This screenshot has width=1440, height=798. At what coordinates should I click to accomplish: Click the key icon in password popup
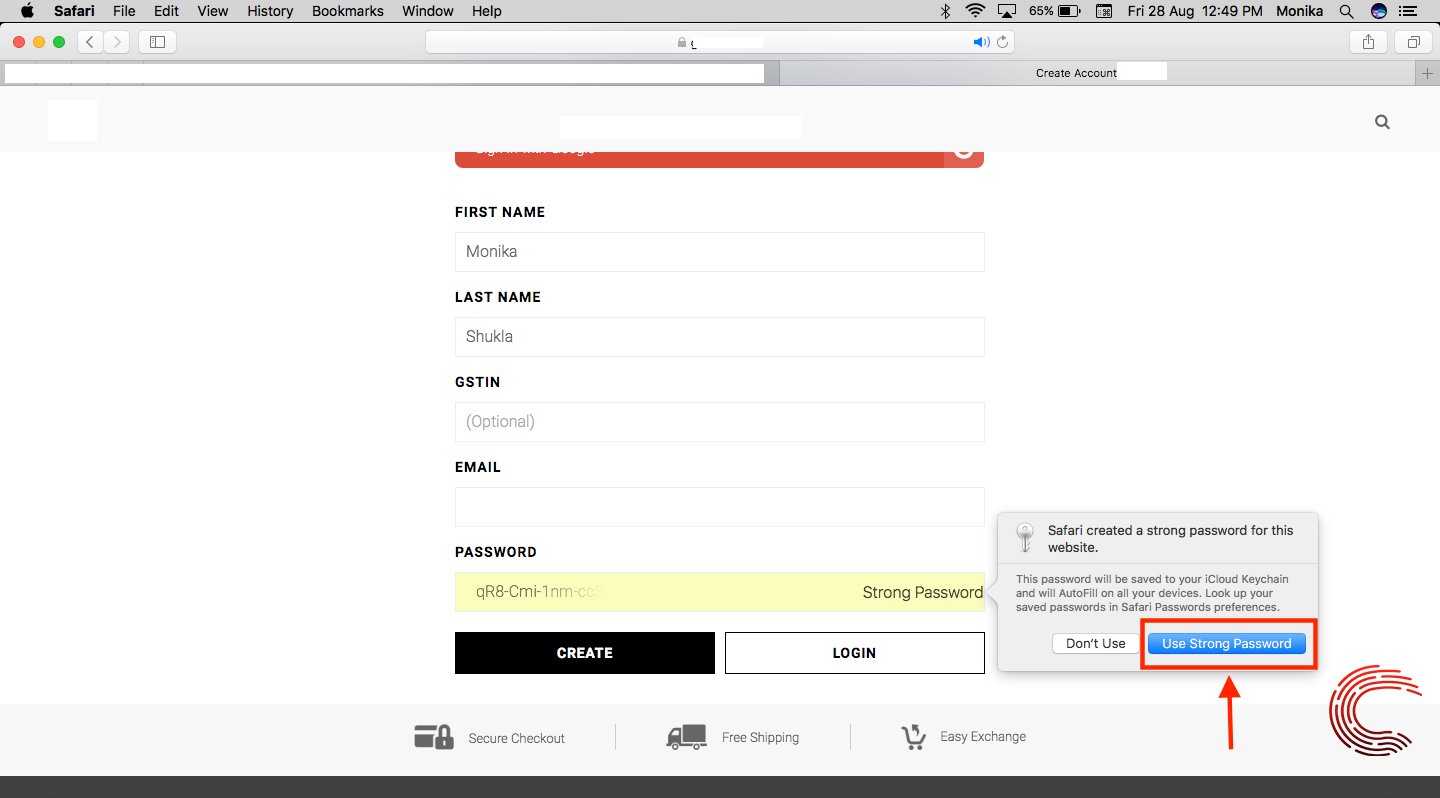pos(1025,537)
